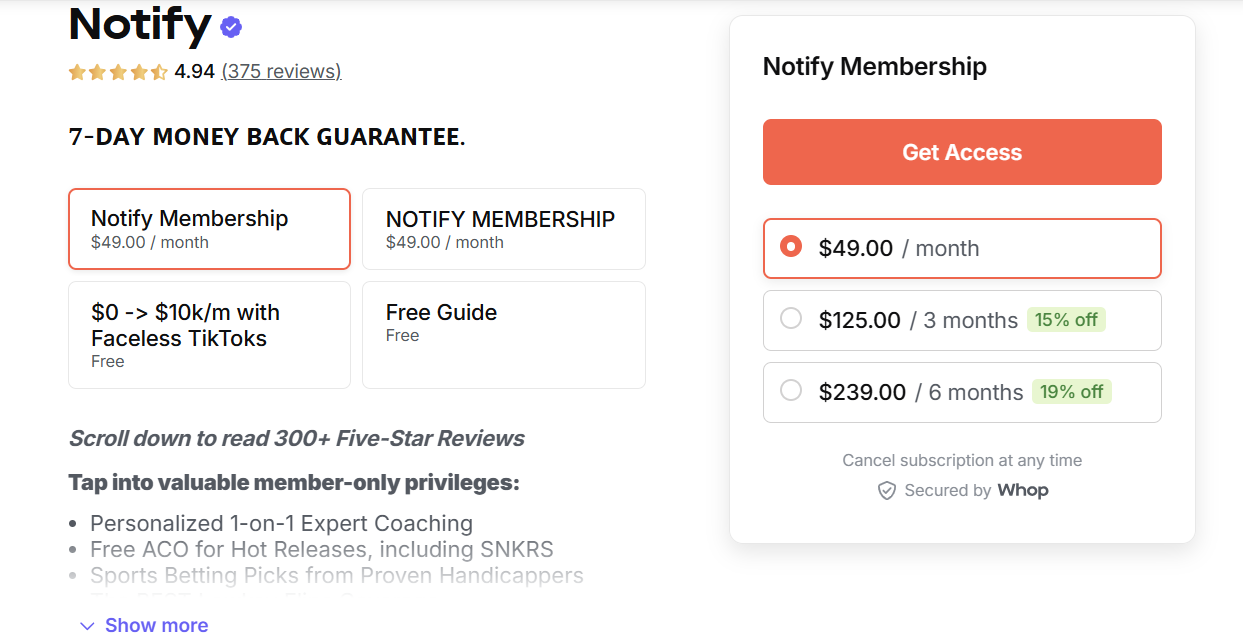1243x641 pixels.
Task: Select the $239.00 for 6 months plan
Action: click(x=791, y=391)
